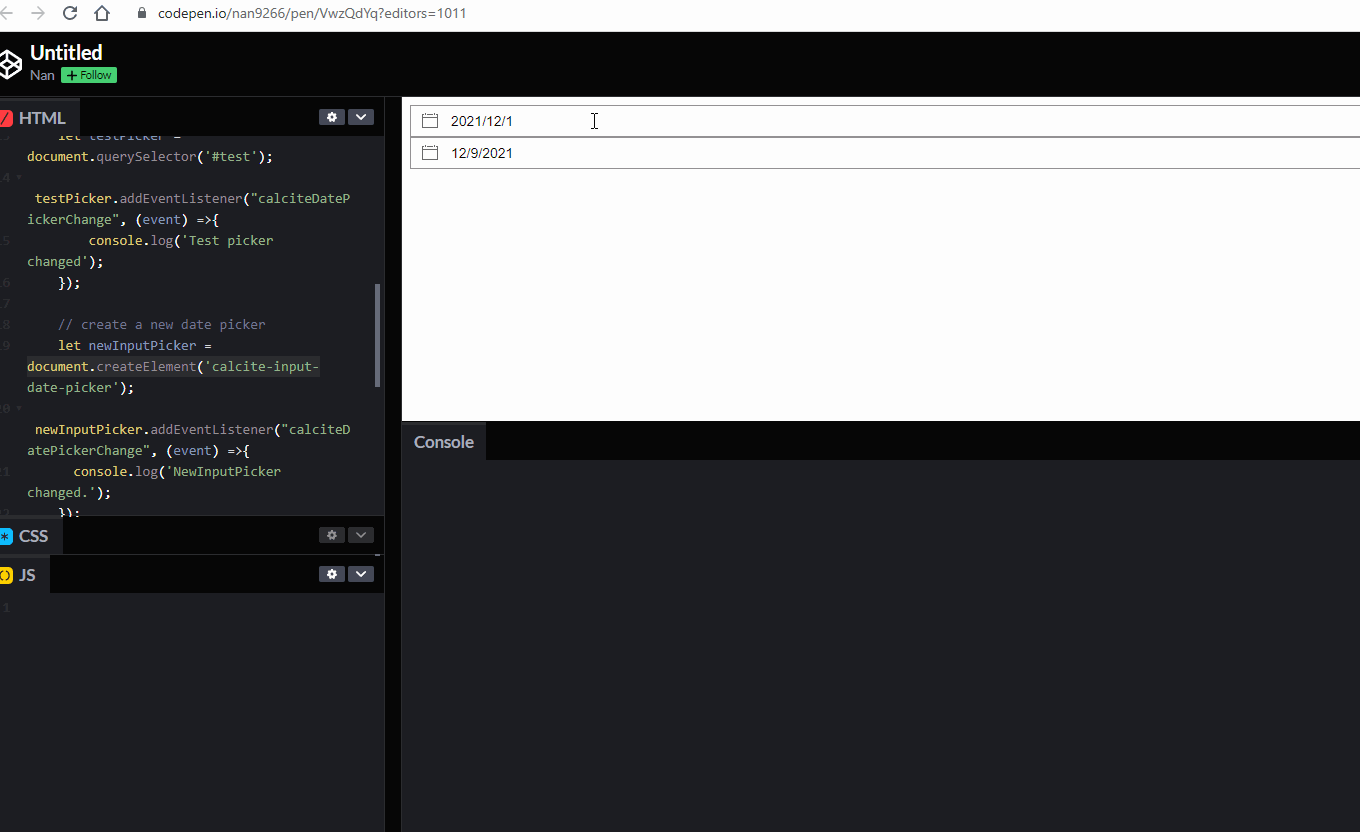The image size is (1360, 832).
Task: Expand the HTML panel options chevron
Action: [361, 117]
